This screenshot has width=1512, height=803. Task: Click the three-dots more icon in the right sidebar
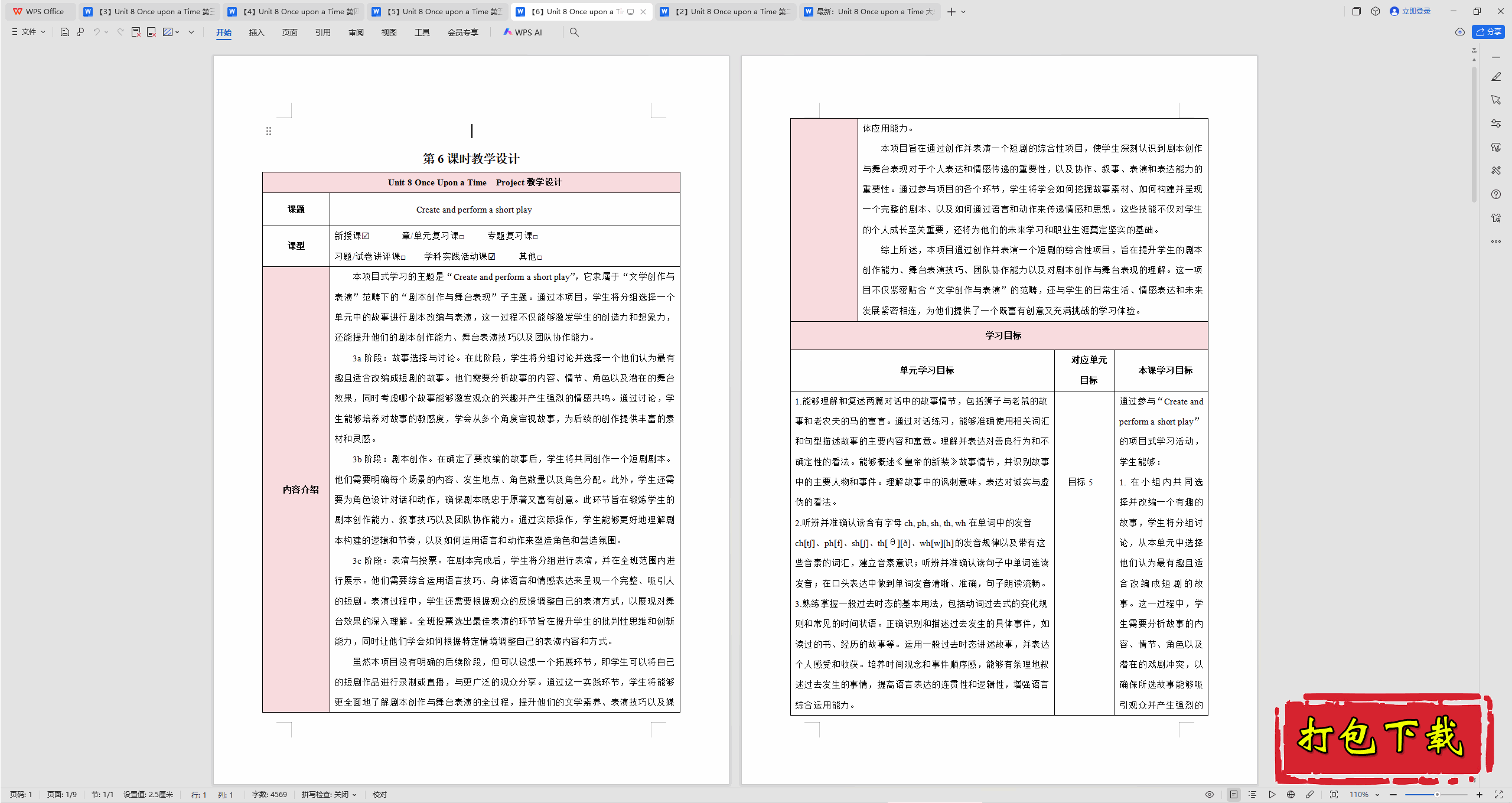coord(1496,241)
